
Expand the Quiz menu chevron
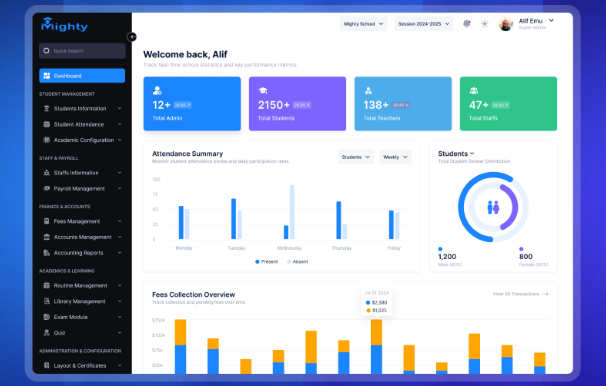[120, 333]
